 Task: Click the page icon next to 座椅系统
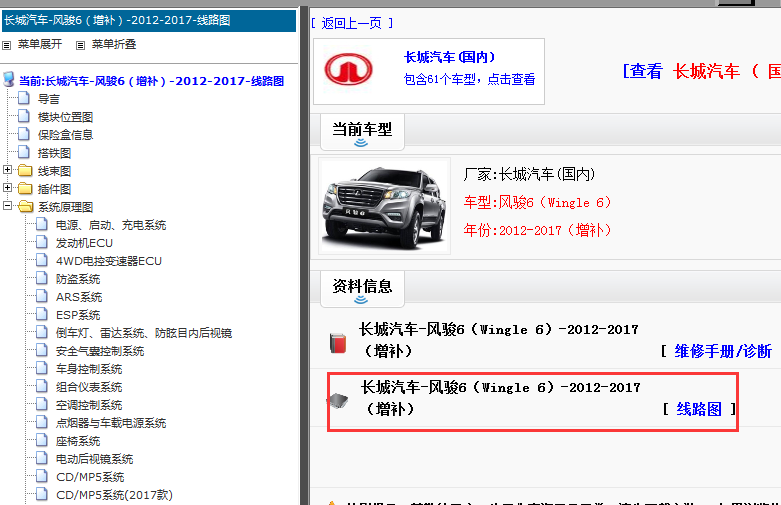[42, 440]
